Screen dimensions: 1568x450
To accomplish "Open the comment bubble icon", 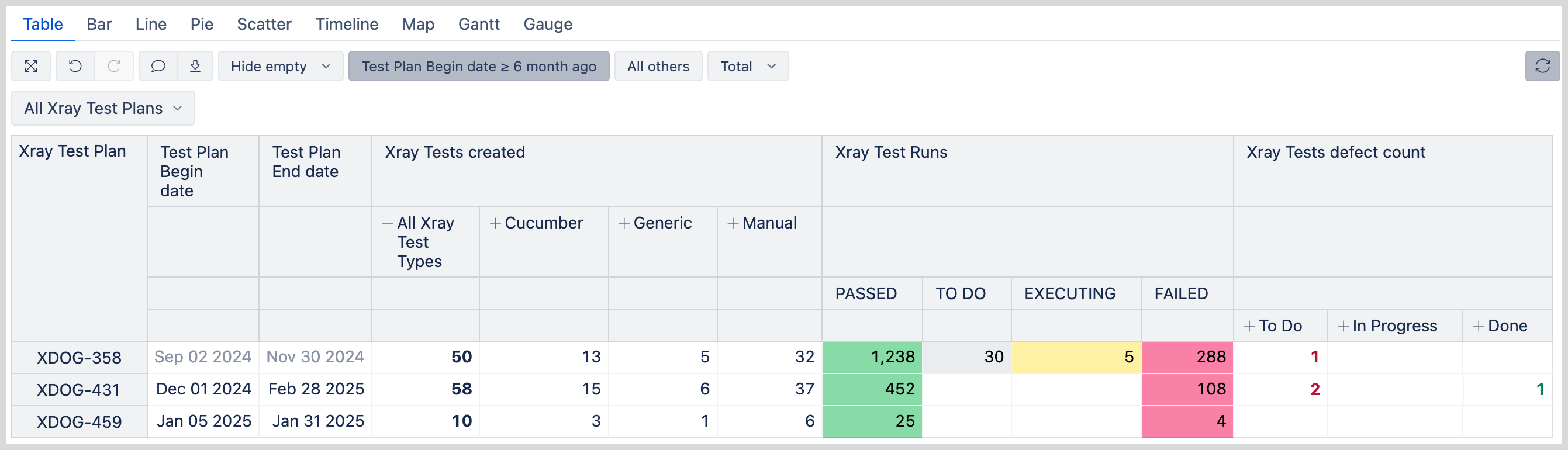I will [x=158, y=66].
